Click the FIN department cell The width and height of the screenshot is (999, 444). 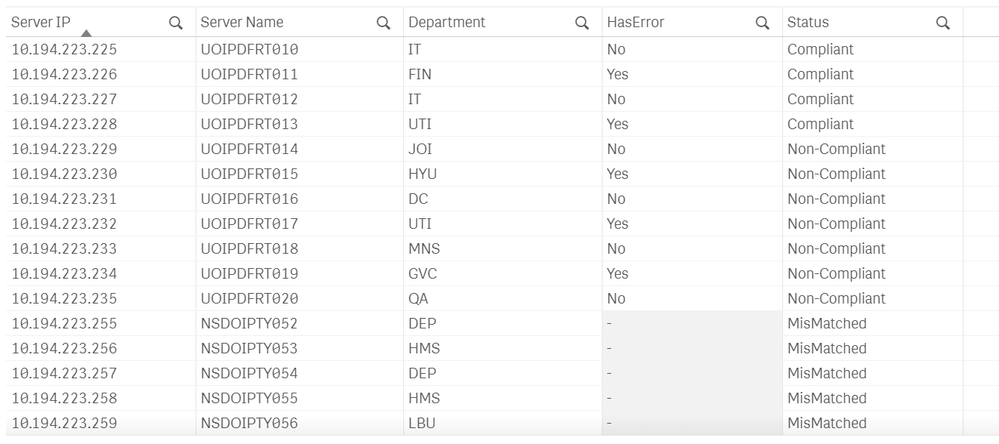click(420, 75)
